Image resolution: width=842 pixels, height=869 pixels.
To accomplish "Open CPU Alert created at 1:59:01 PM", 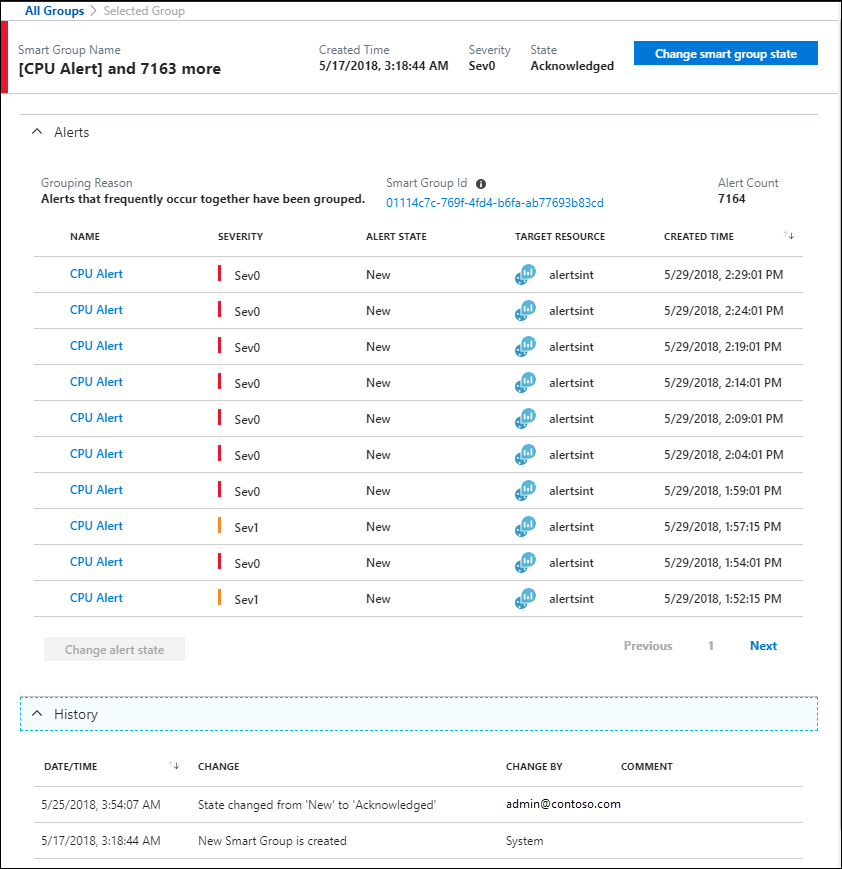I will pyautogui.click(x=96, y=490).
